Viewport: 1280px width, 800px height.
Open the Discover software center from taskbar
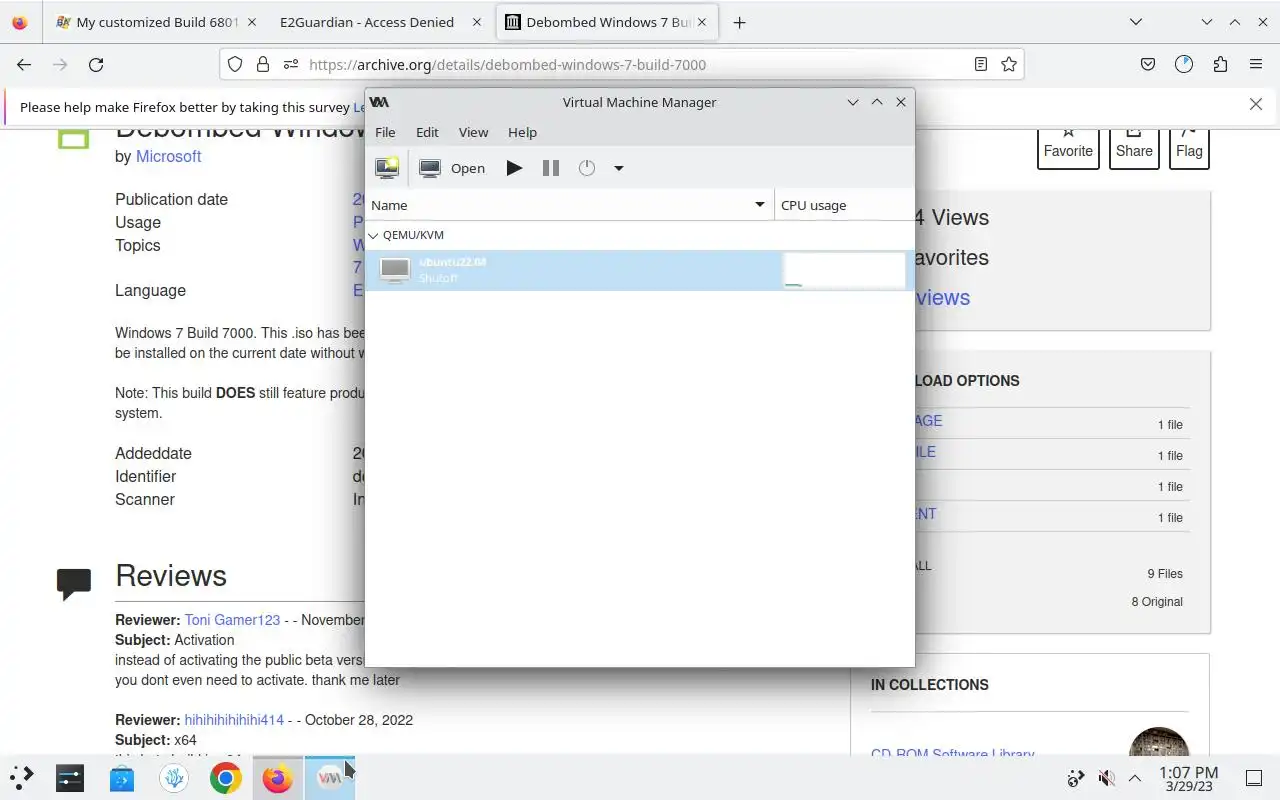point(122,777)
